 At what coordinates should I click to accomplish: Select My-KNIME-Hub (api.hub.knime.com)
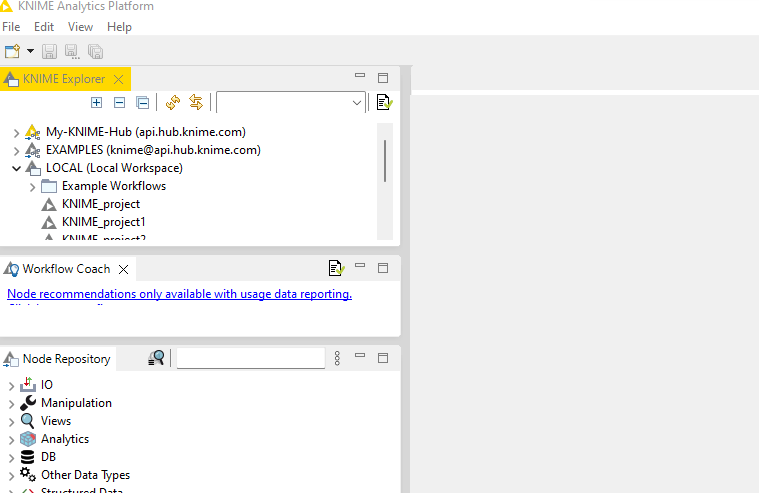[146, 132]
